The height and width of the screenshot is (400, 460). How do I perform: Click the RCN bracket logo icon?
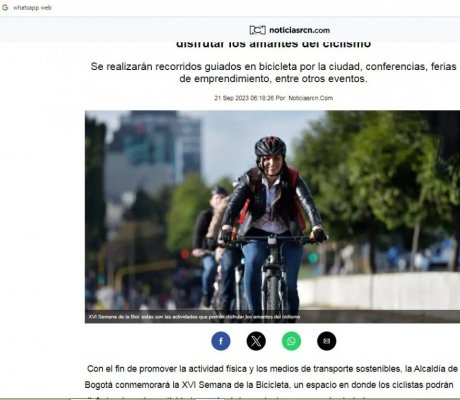pyautogui.click(x=257, y=30)
